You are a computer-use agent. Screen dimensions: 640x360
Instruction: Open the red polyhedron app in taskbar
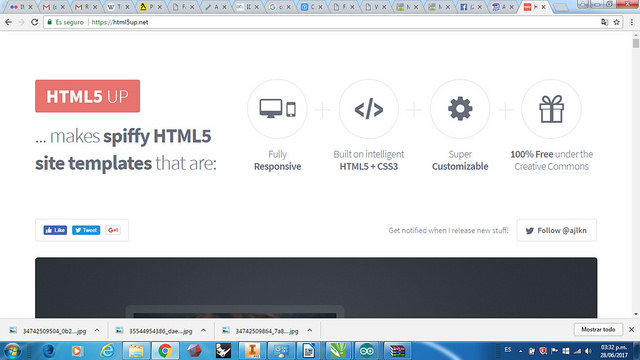point(194,351)
